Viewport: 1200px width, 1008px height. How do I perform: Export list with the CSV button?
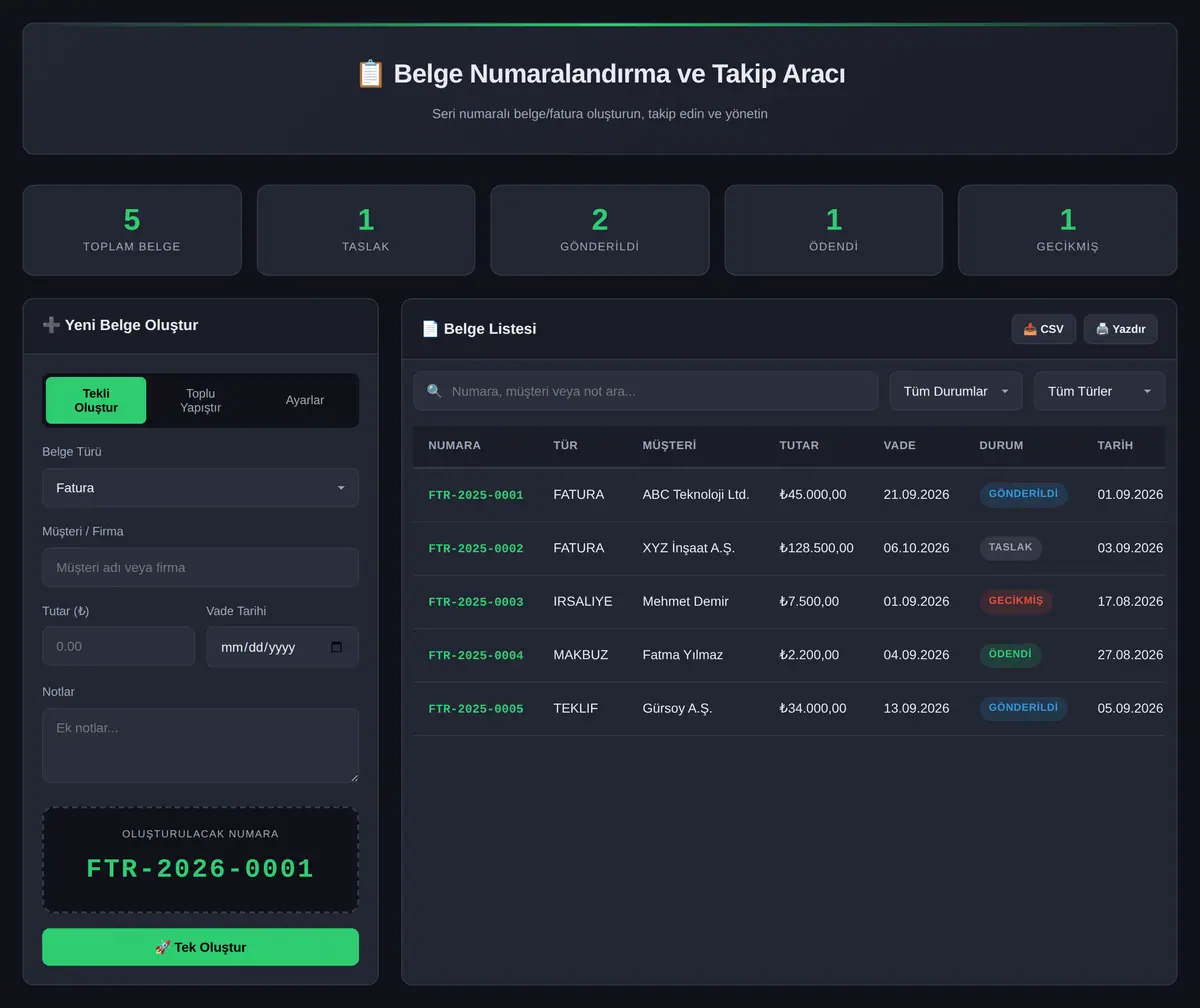1043,329
